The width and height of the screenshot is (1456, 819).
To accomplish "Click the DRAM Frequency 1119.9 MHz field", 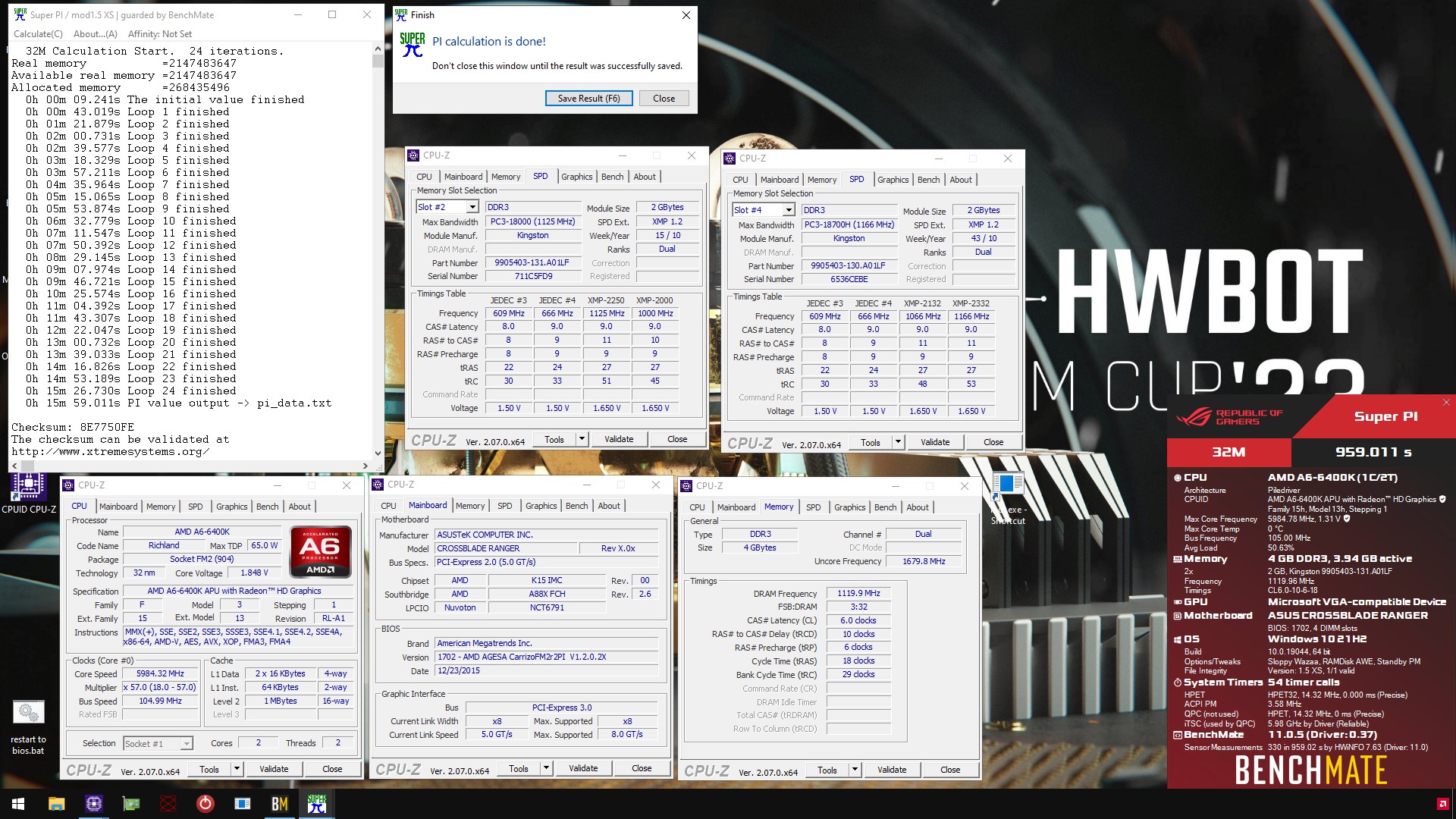I will [x=858, y=594].
